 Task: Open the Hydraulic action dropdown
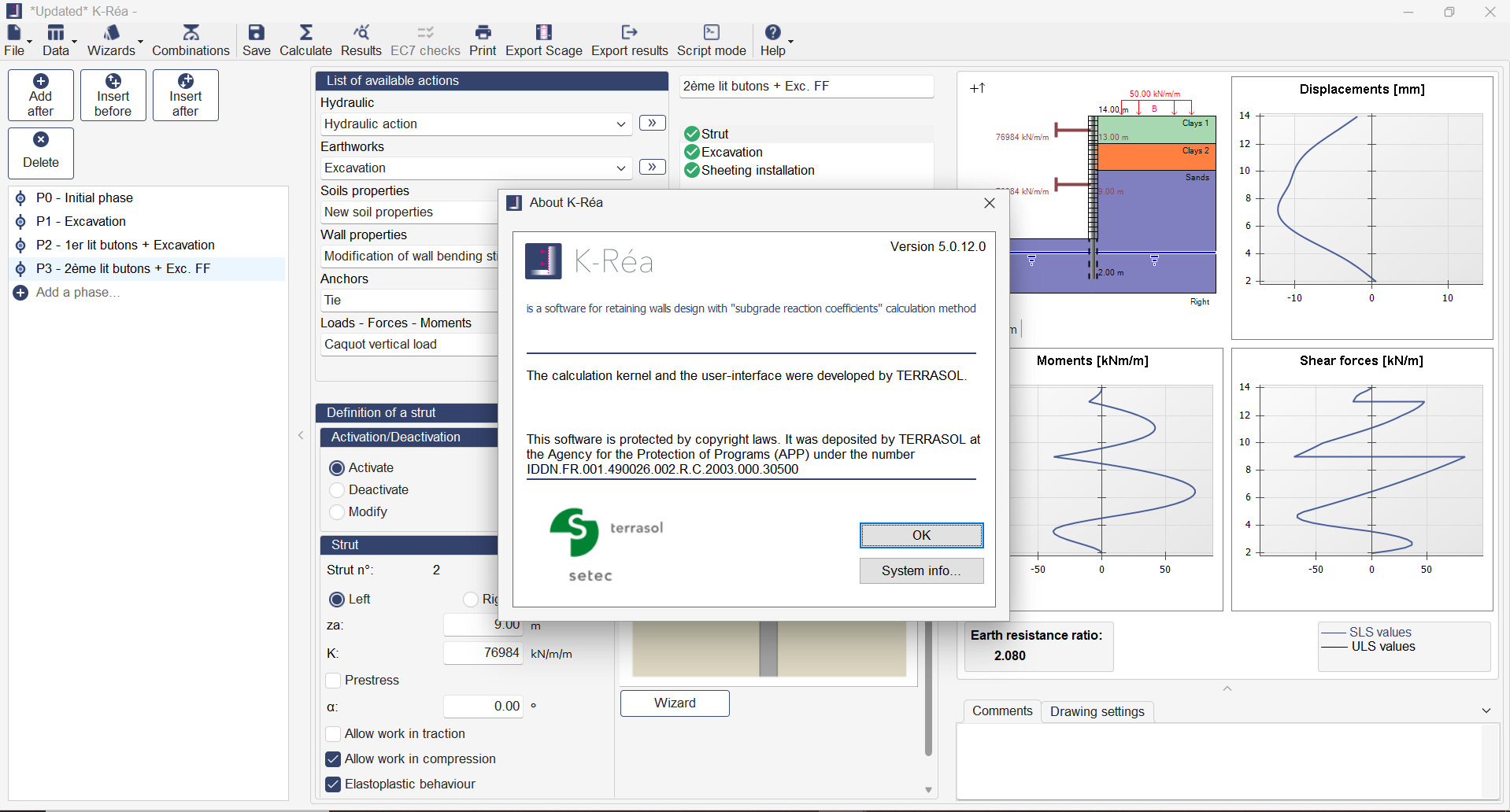(x=476, y=124)
